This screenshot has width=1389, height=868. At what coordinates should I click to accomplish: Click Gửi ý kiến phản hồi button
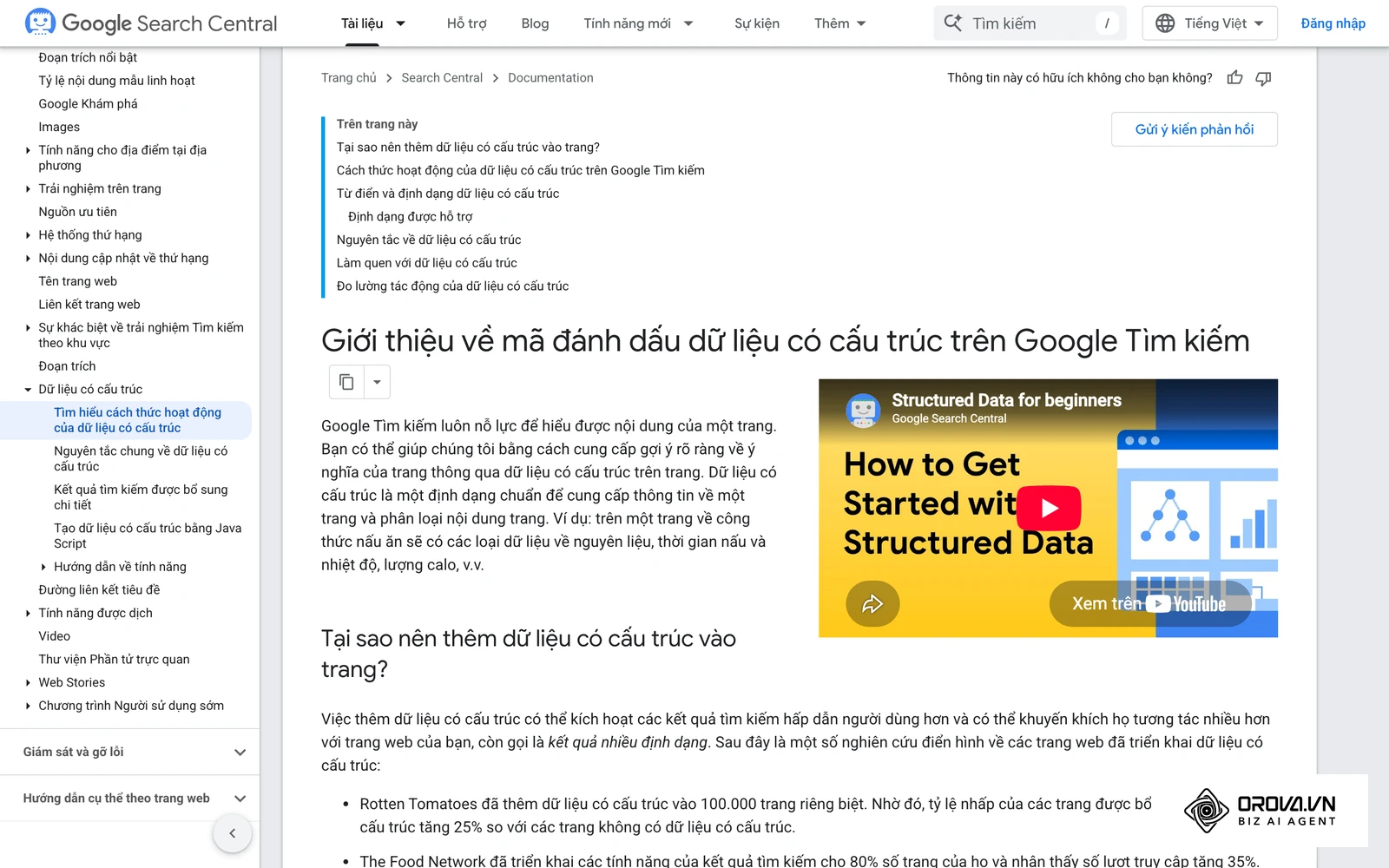pos(1194,129)
